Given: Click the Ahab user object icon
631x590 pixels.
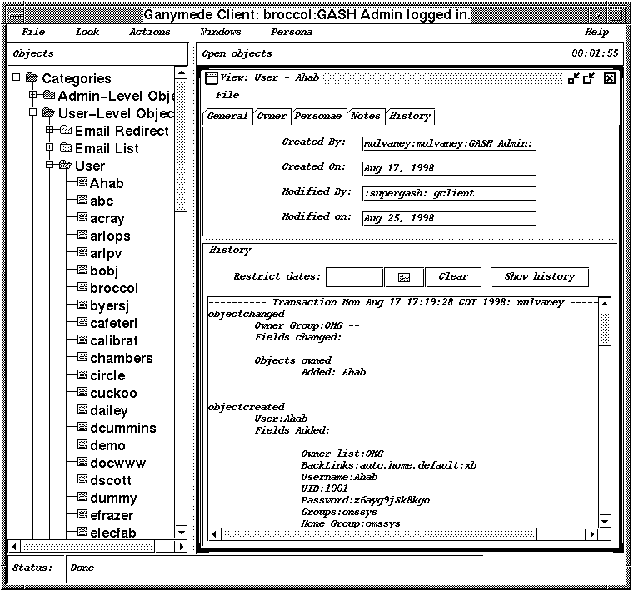Looking at the screenshot, I should click(x=81, y=184).
